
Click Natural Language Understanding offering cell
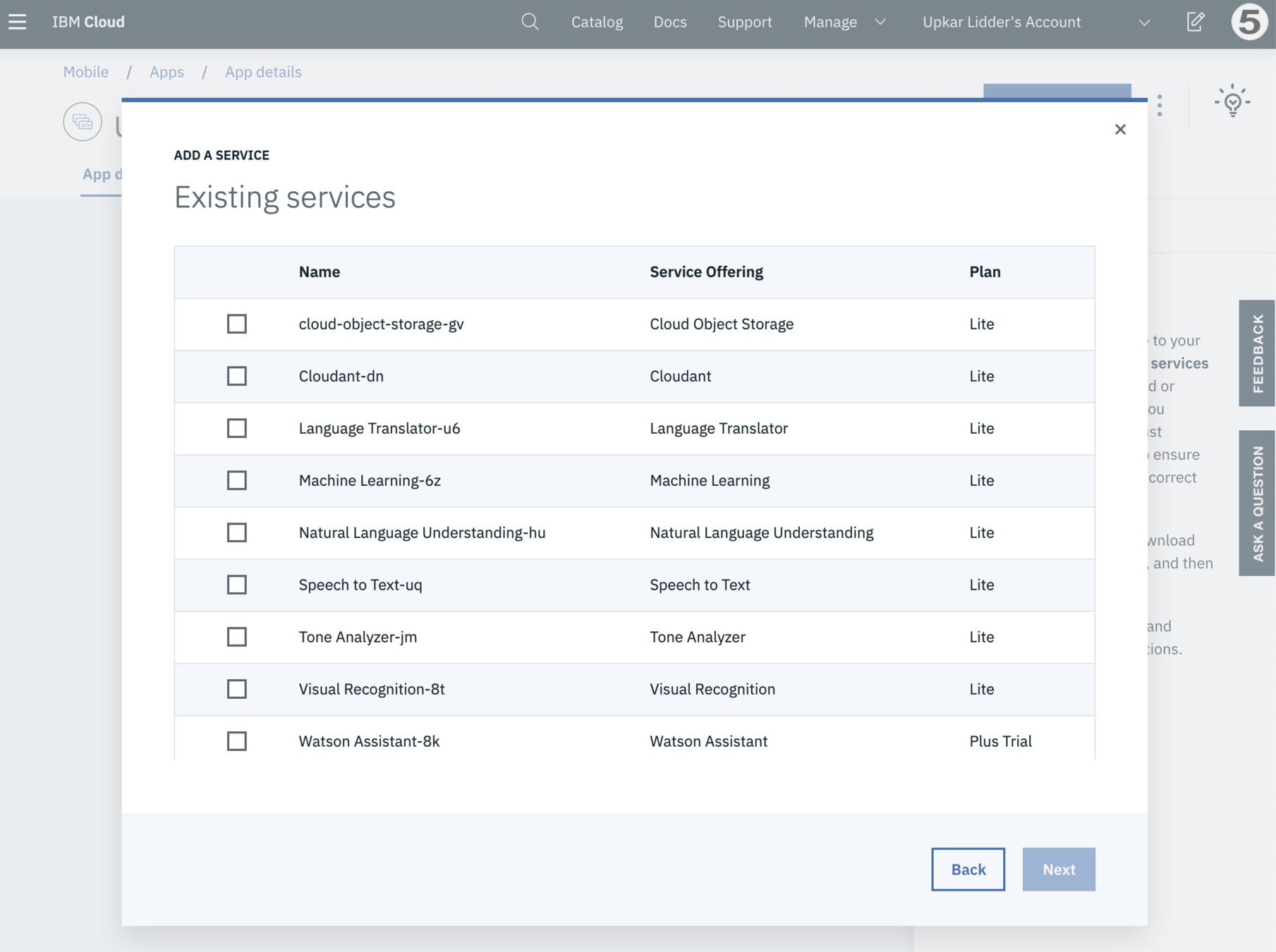pyautogui.click(x=762, y=532)
